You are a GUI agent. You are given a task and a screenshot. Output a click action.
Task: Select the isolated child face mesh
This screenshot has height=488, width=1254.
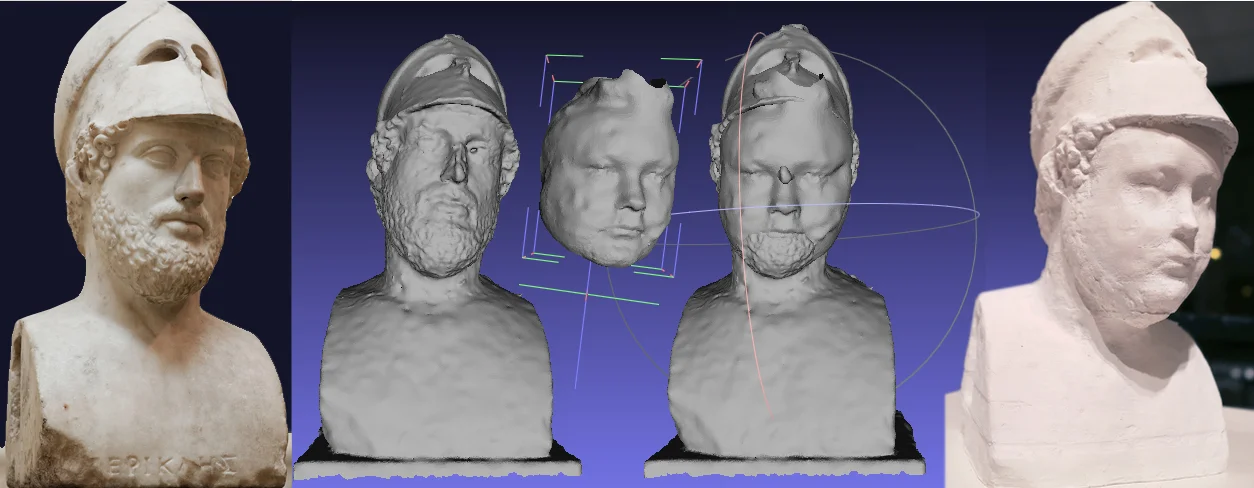pyautogui.click(x=610, y=168)
